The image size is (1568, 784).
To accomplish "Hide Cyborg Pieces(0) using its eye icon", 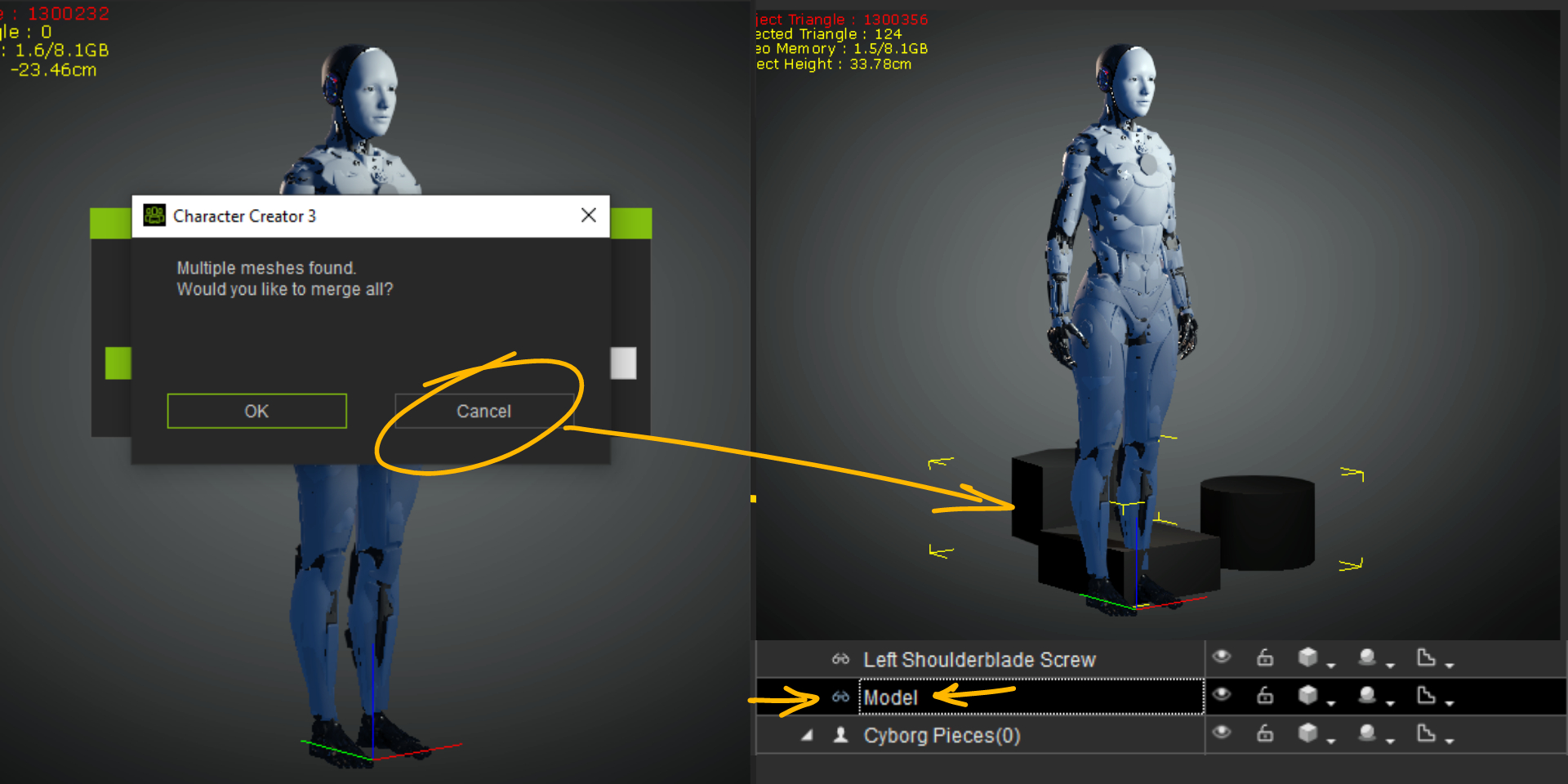I will pyautogui.click(x=1222, y=732).
